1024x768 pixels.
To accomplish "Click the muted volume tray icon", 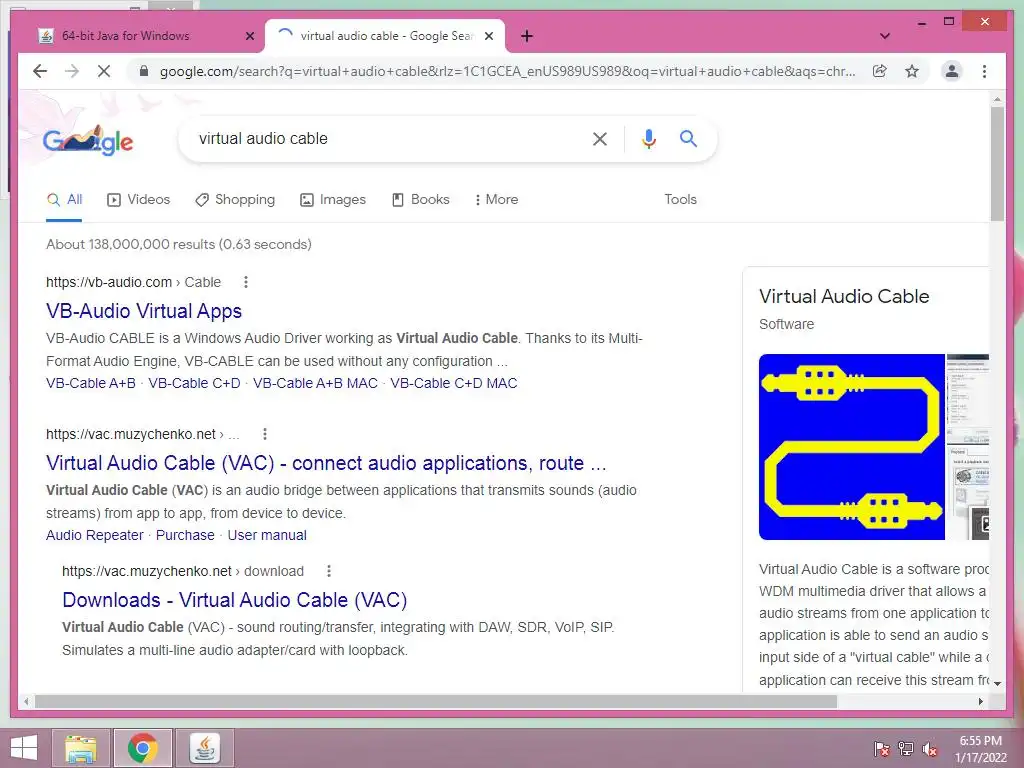I will [x=930, y=749].
